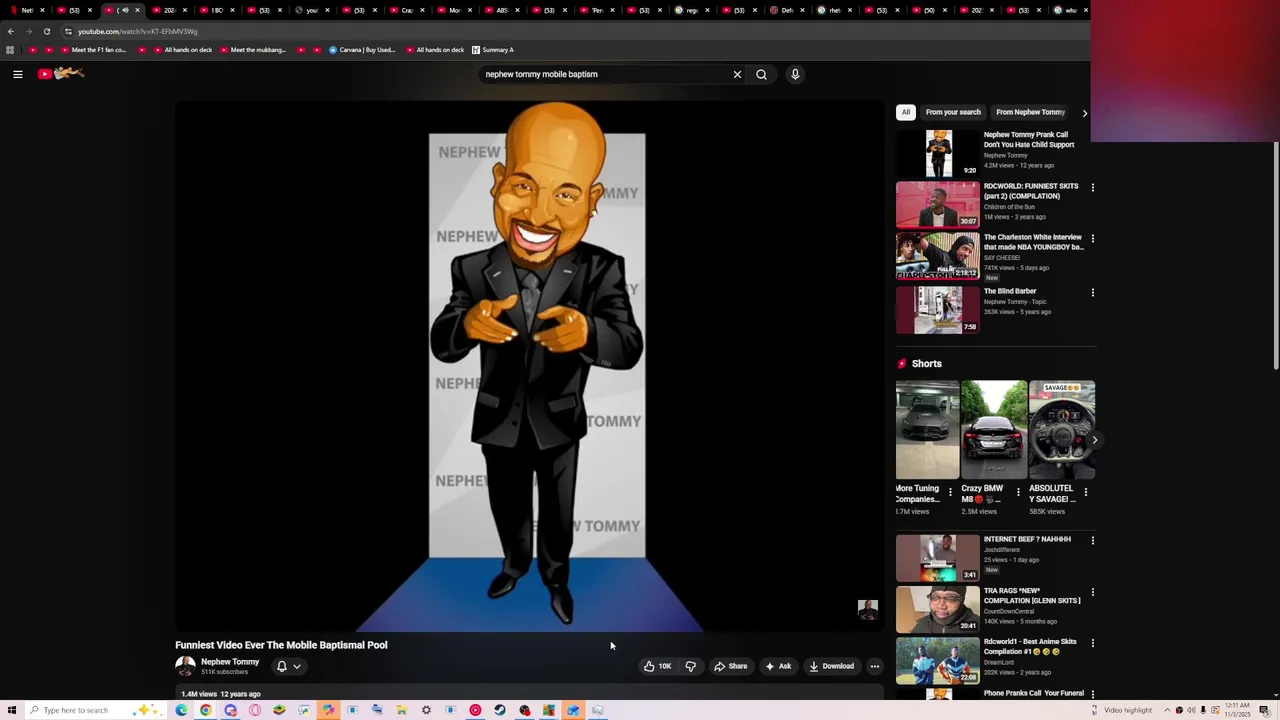
Task: Reload the page with refresh icon
Action: coord(46,31)
